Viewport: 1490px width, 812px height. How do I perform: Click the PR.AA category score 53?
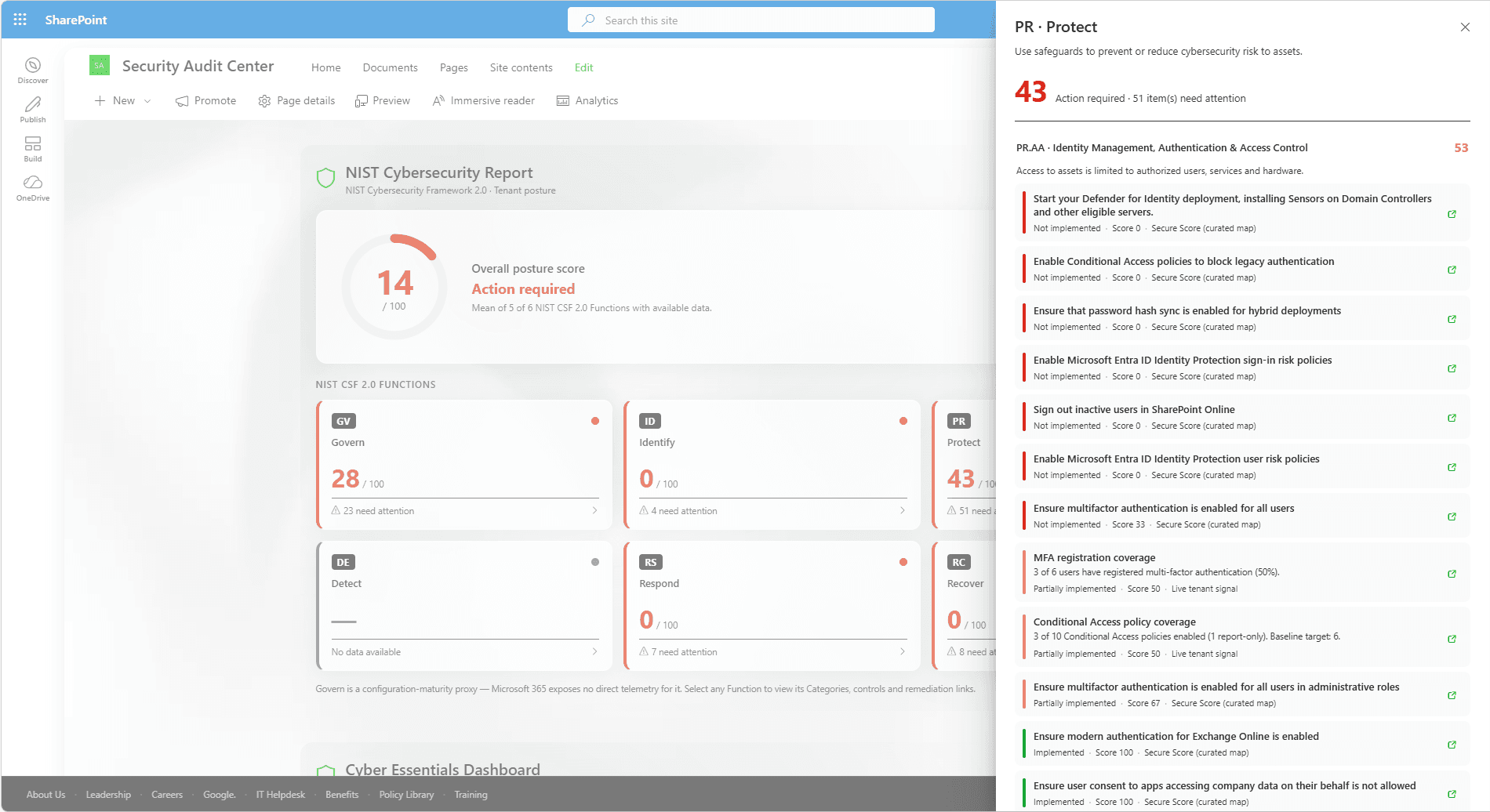click(x=1461, y=147)
